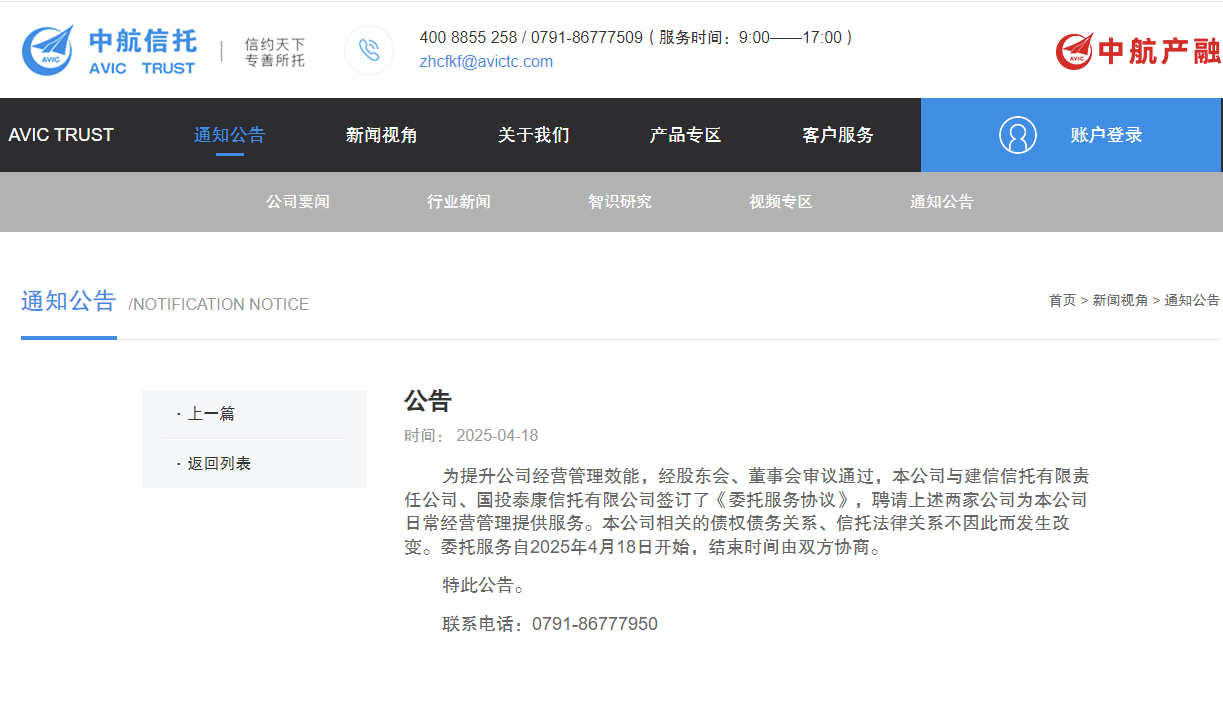Click the zhcfkf@avictc.com email link
Viewport: 1223px width, 711px height.
(x=486, y=62)
